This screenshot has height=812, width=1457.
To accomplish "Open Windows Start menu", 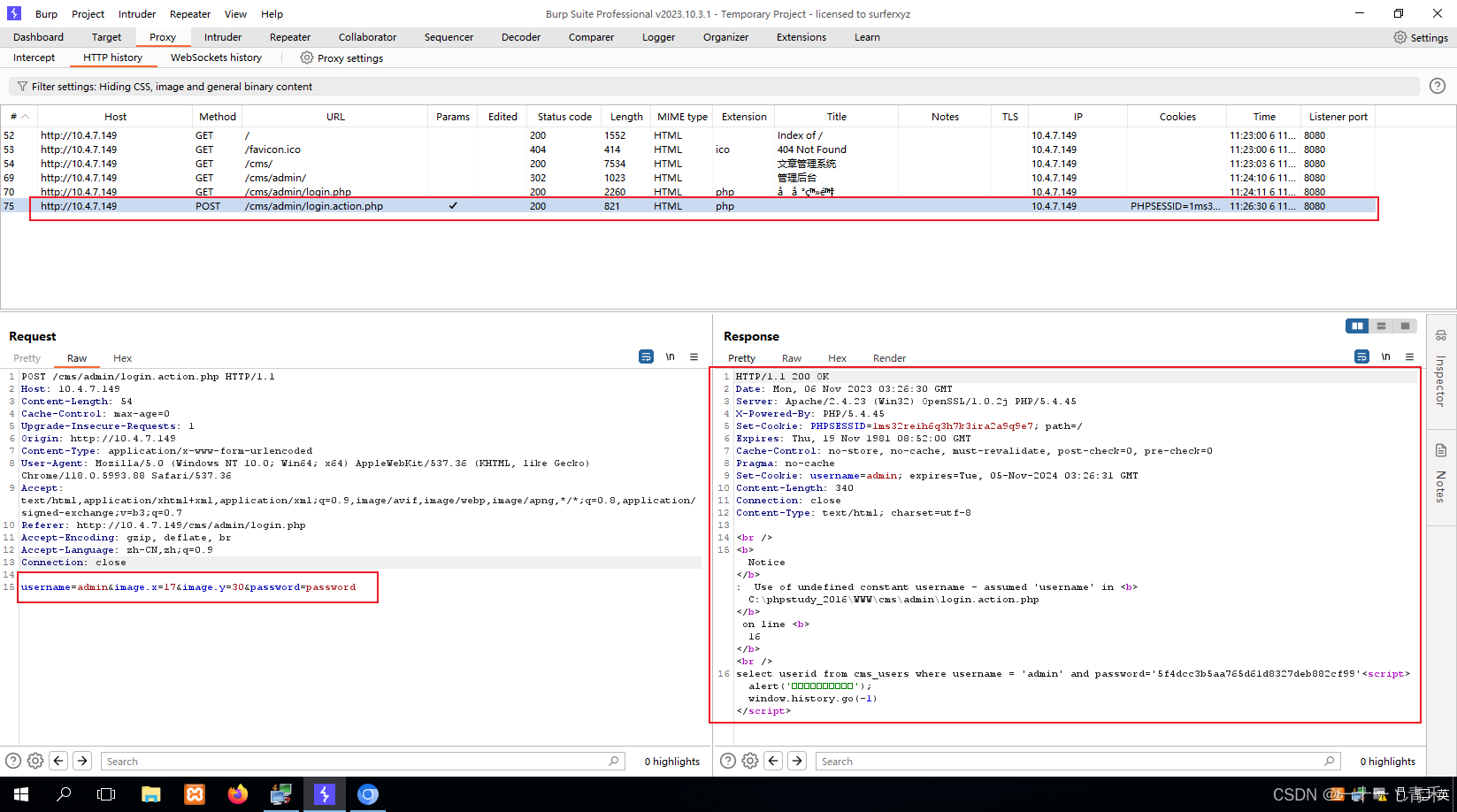I will click(x=21, y=794).
